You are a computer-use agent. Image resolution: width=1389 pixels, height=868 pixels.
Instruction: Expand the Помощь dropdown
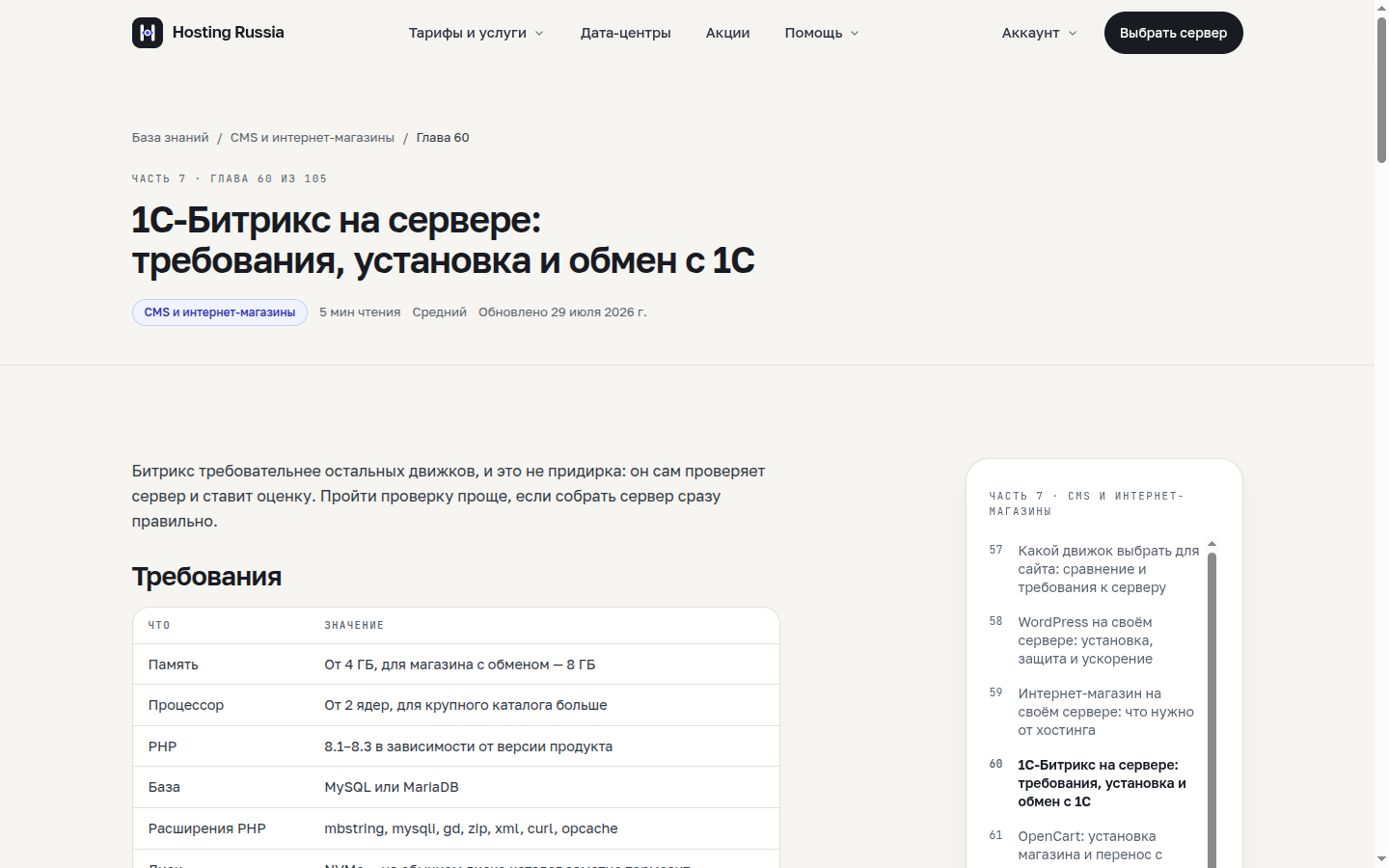[822, 33]
